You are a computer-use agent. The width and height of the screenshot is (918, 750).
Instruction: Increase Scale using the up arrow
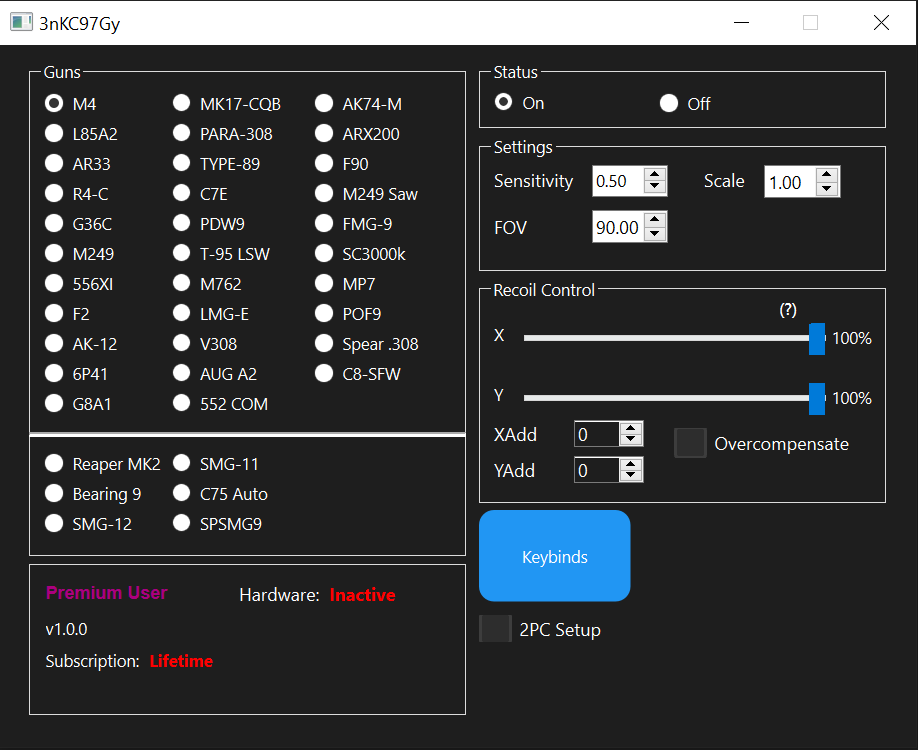[x=827, y=176]
